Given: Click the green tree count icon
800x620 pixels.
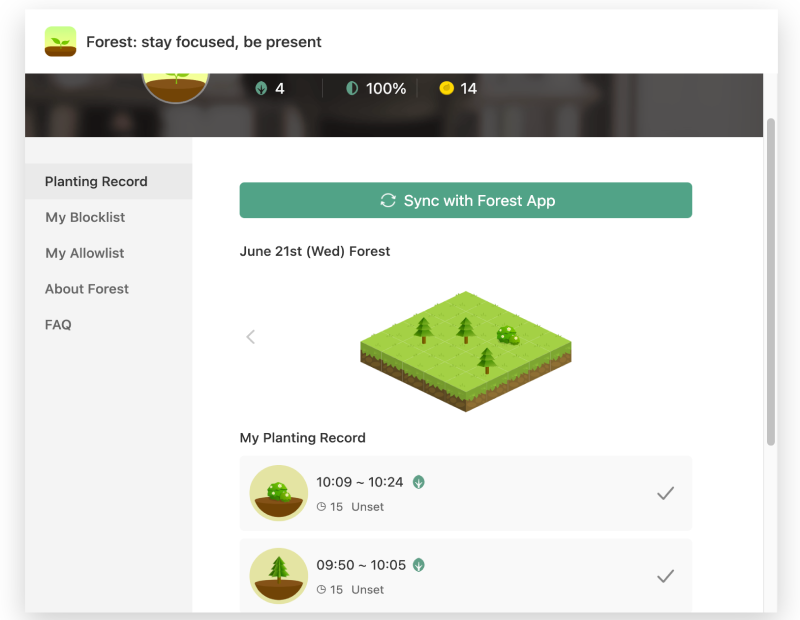Looking at the screenshot, I should pos(261,88).
